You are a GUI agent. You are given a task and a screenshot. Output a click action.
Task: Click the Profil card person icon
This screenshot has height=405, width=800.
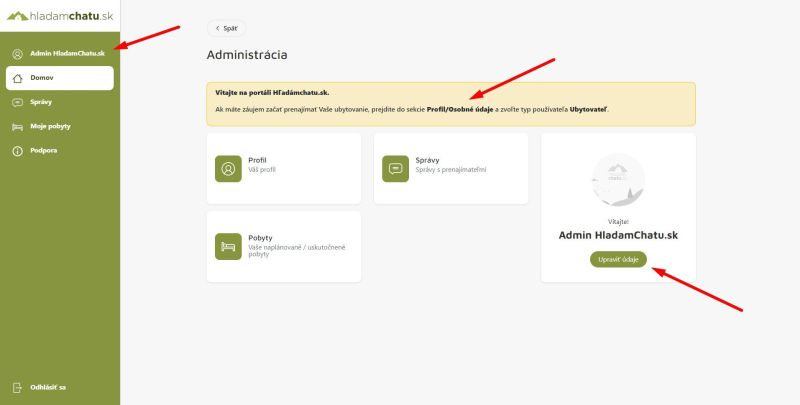[228, 169]
